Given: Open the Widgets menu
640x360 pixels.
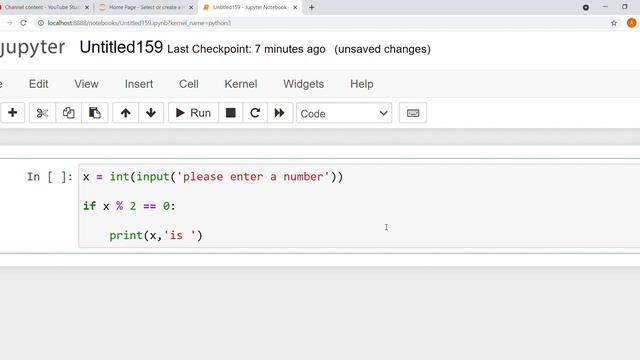Looking at the screenshot, I should (x=304, y=84).
